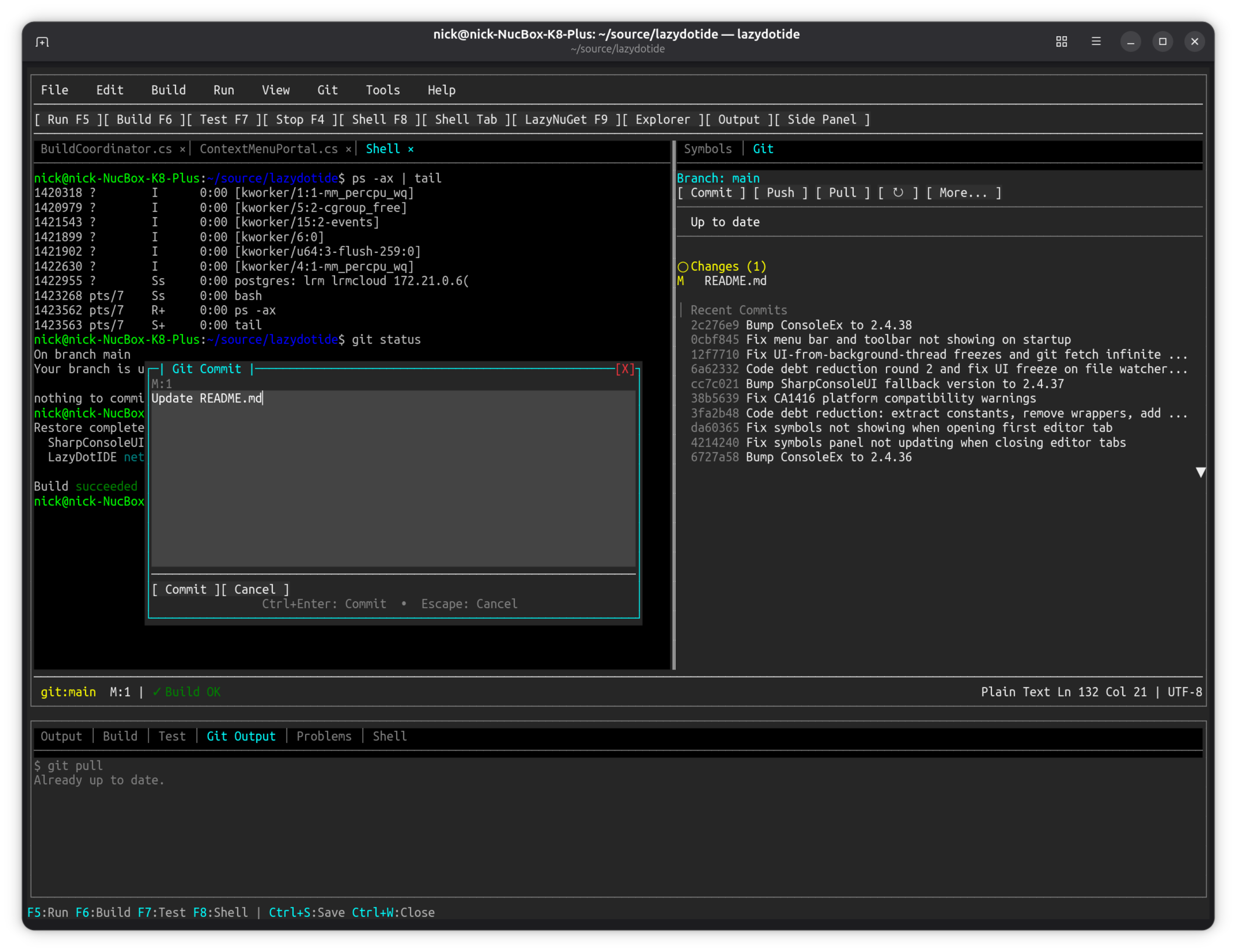Open the Problems tab in the bottom panel
The image size is (1236, 952).
(324, 736)
